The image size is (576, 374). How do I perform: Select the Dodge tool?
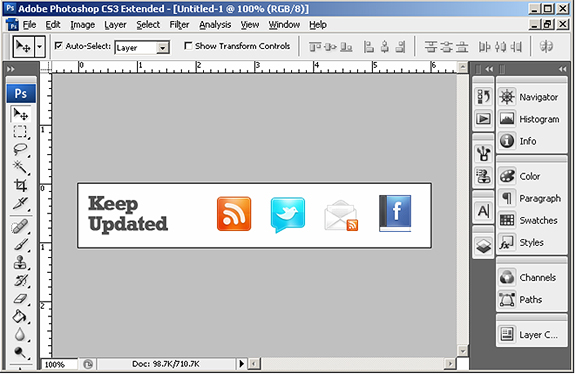coord(21,352)
